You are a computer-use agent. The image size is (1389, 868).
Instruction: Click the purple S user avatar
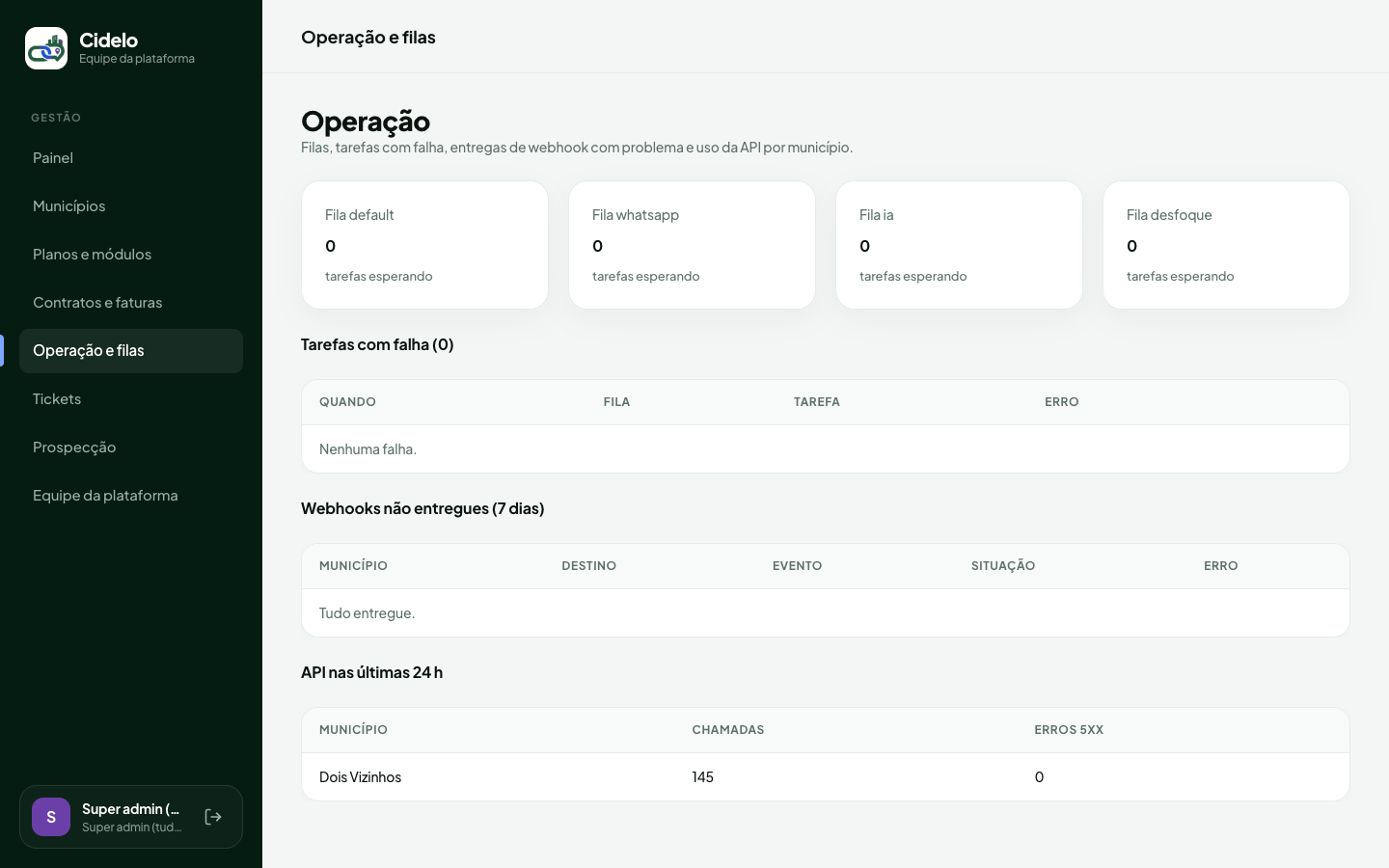(51, 817)
